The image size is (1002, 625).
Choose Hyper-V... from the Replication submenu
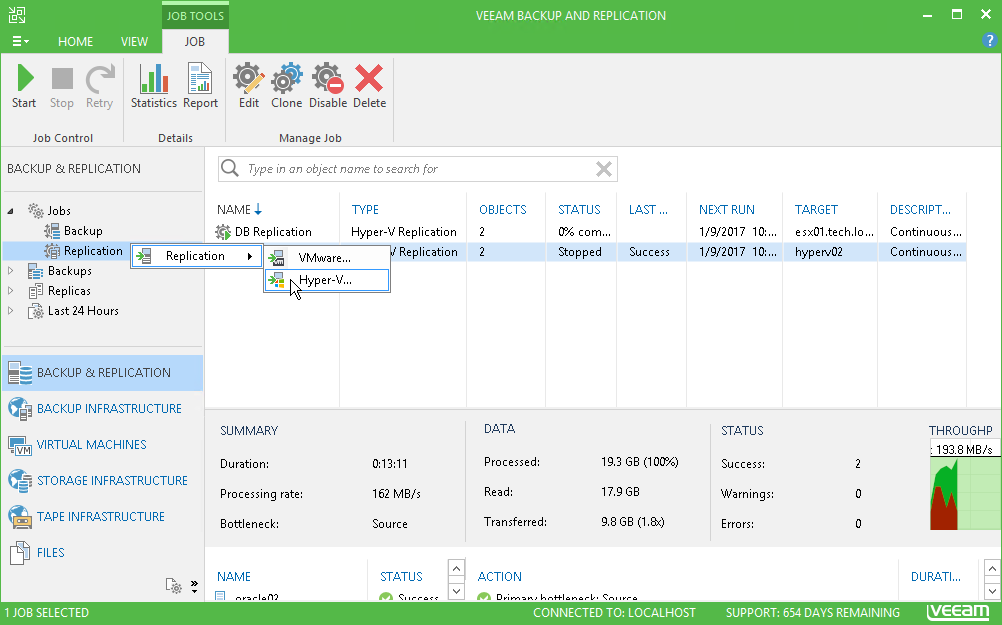[327, 281]
